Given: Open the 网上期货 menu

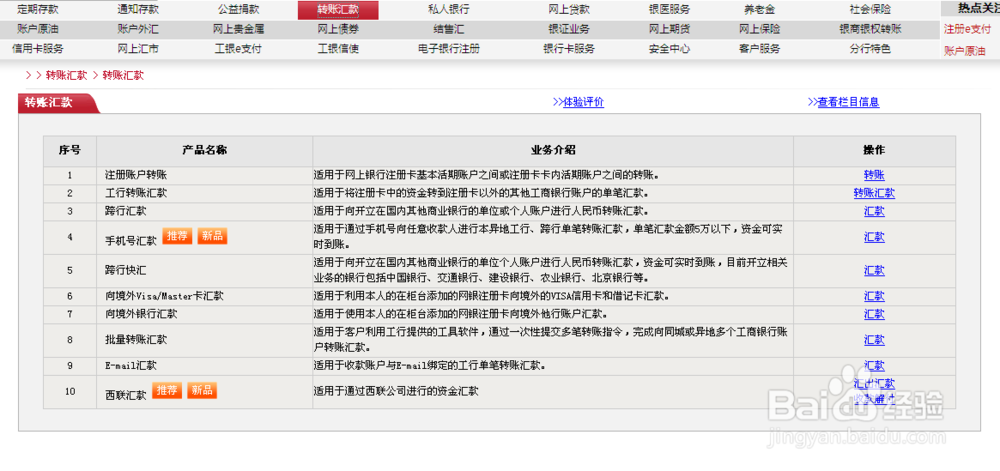Looking at the screenshot, I should click(x=669, y=29).
